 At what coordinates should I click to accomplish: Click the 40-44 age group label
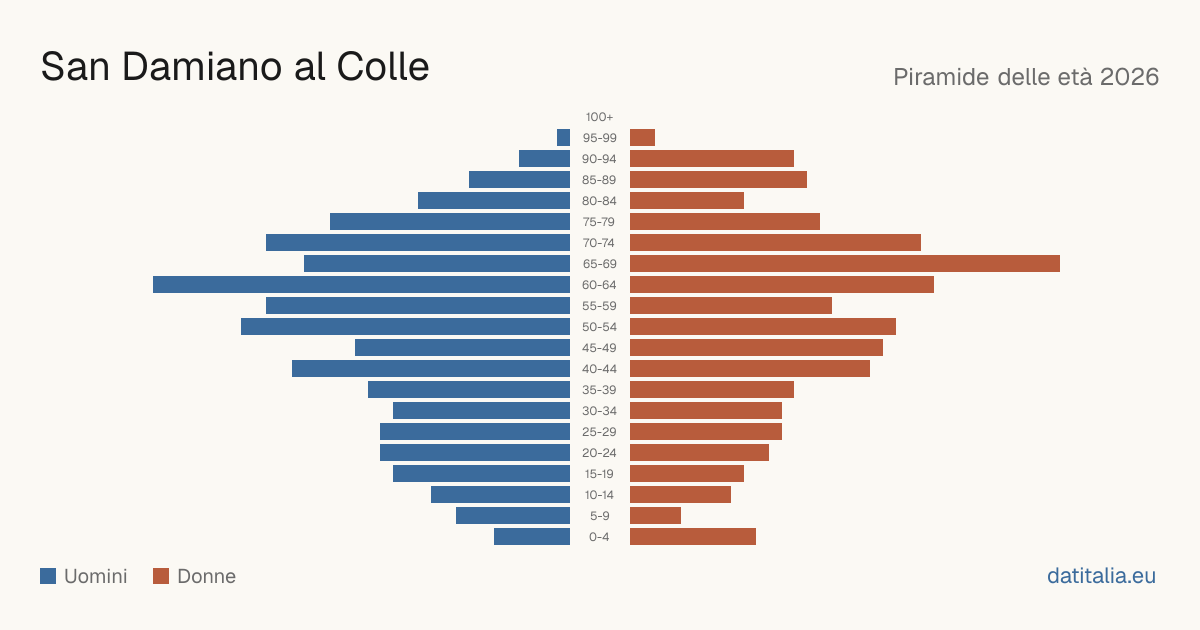coord(600,369)
